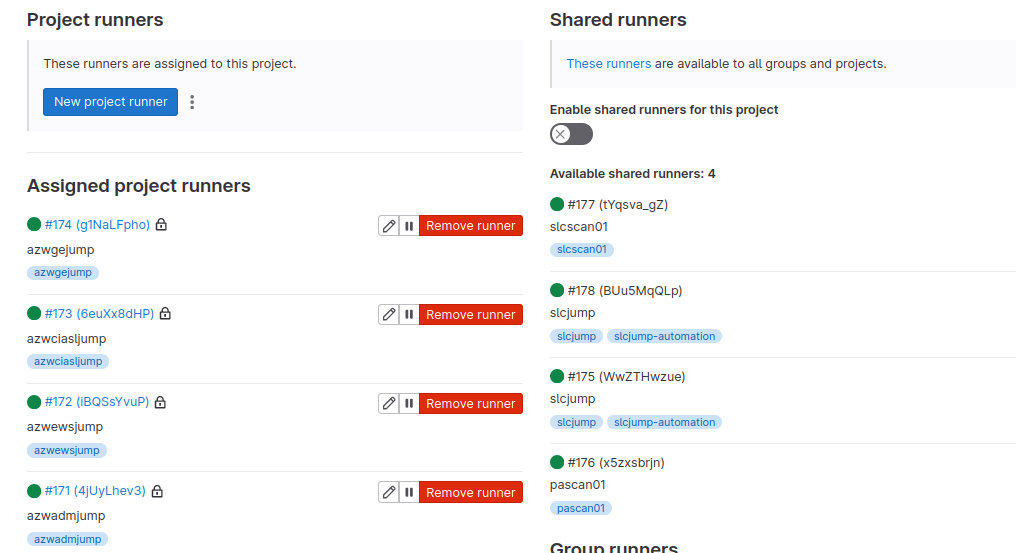This screenshot has width=1016, height=553.
Task: Click lock icon next to runner #174
Action: (161, 225)
